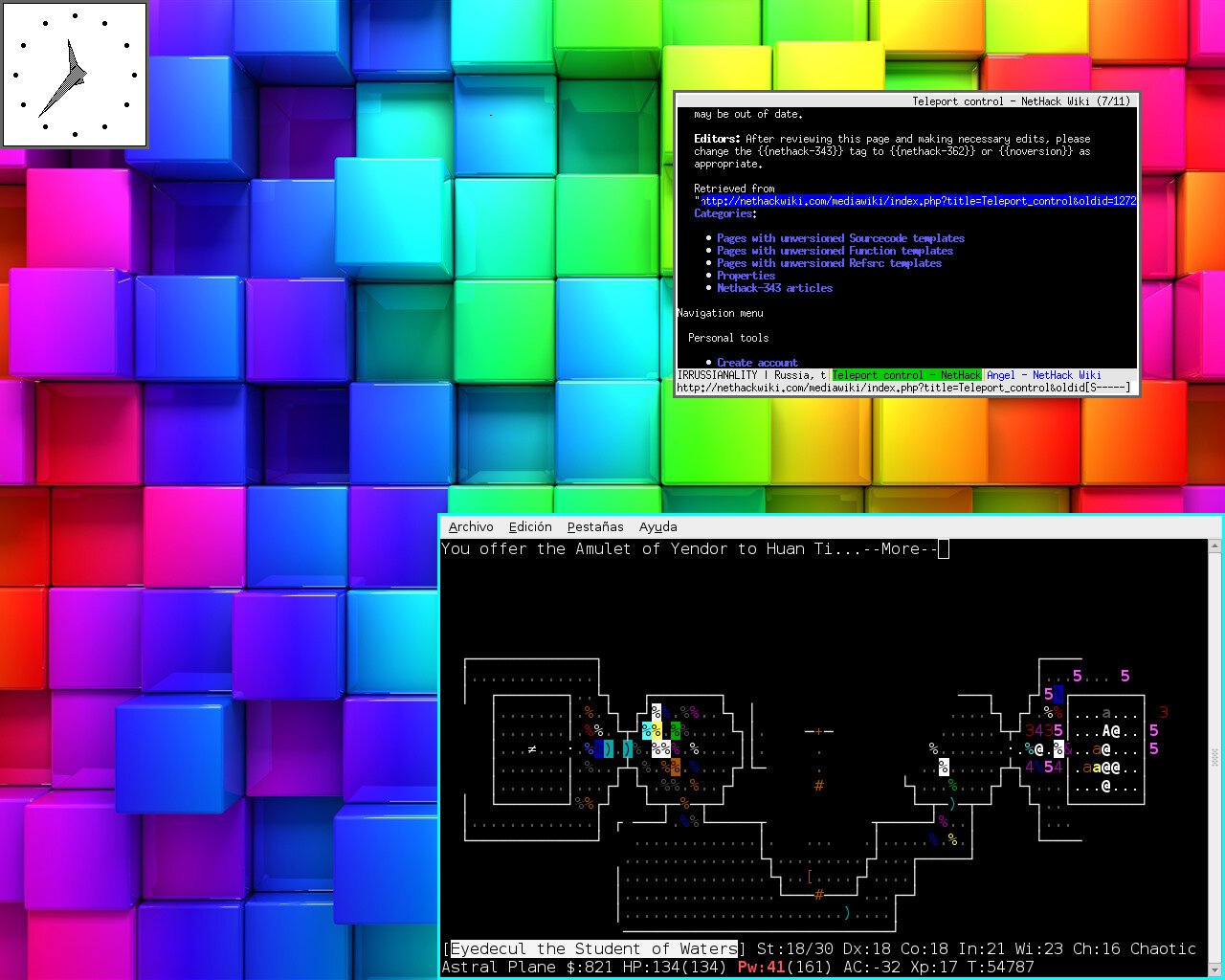This screenshot has width=1225, height=980.
Task: Open the Pestañas menu
Action: 595,526
